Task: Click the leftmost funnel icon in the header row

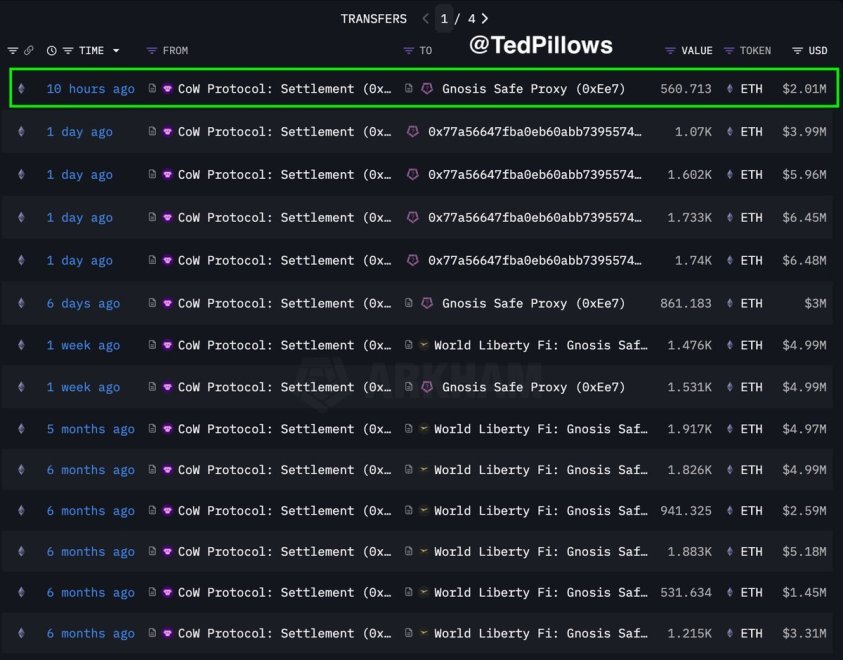Action: click(13, 50)
